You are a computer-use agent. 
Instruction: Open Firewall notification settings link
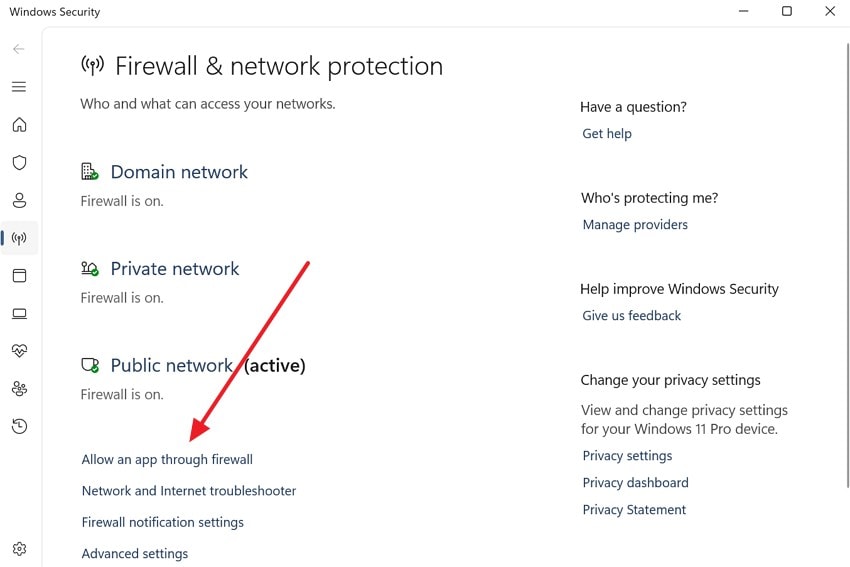click(x=163, y=522)
